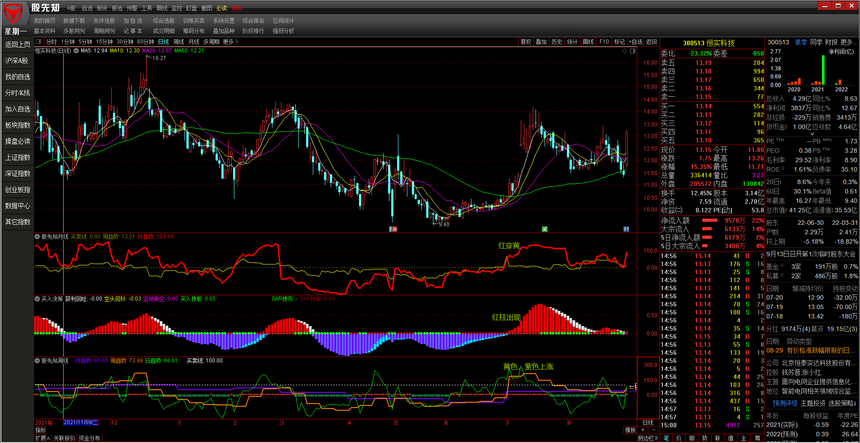Viewport: 860px width, 443px height.
Task: Click 标记 chart toolbar button
Action: coord(619,42)
